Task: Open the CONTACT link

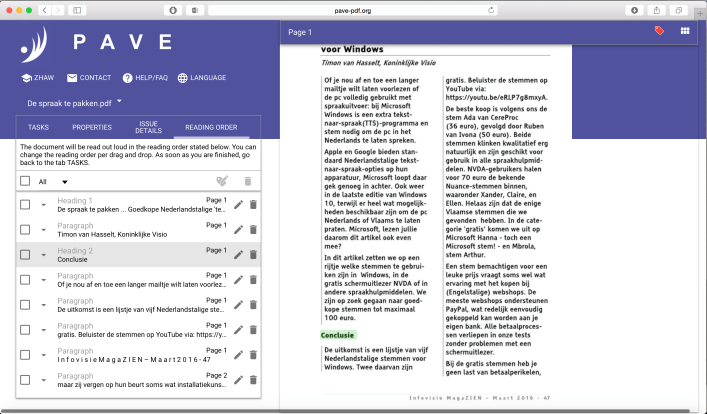Action: point(89,78)
